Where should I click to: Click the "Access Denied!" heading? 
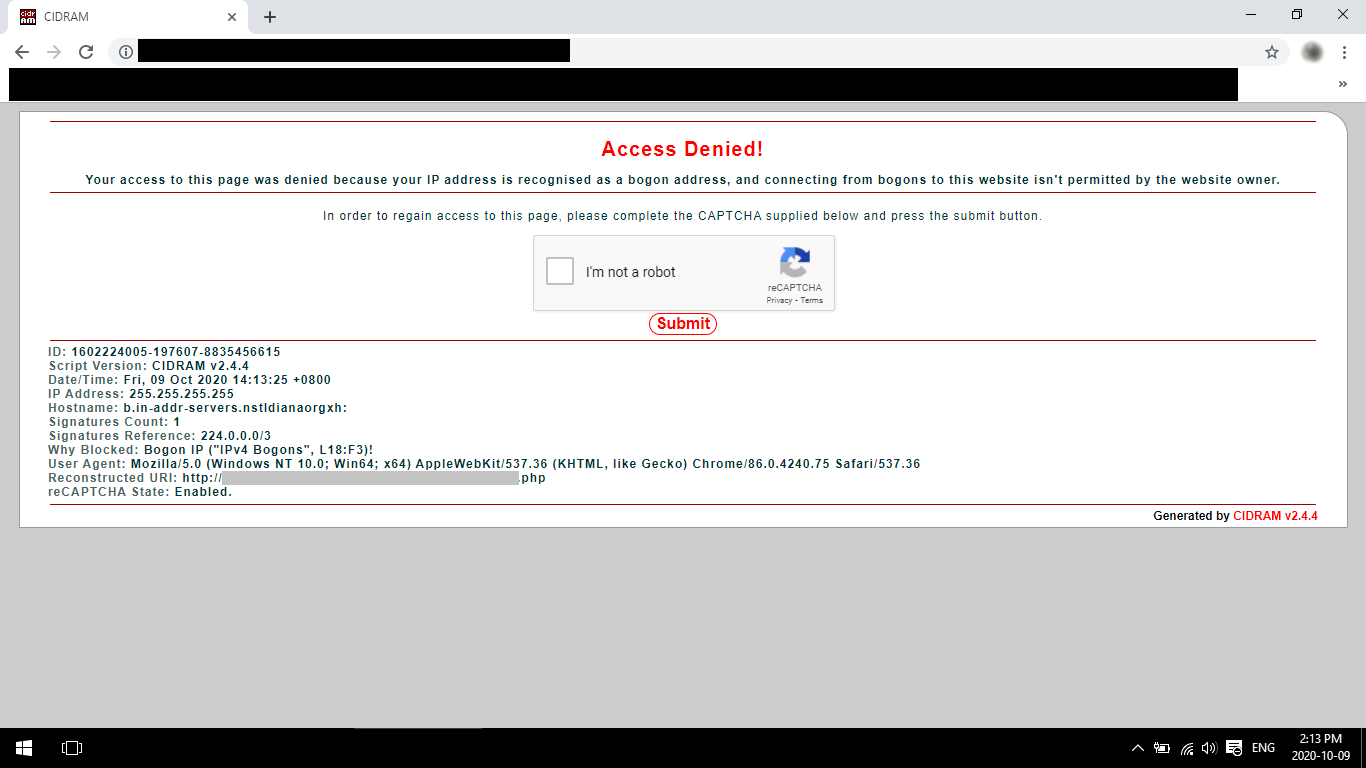pyautogui.click(x=682, y=149)
